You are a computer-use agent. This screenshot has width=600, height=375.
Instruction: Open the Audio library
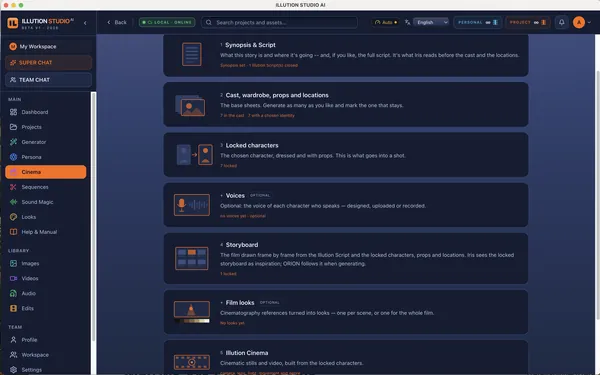point(46,293)
